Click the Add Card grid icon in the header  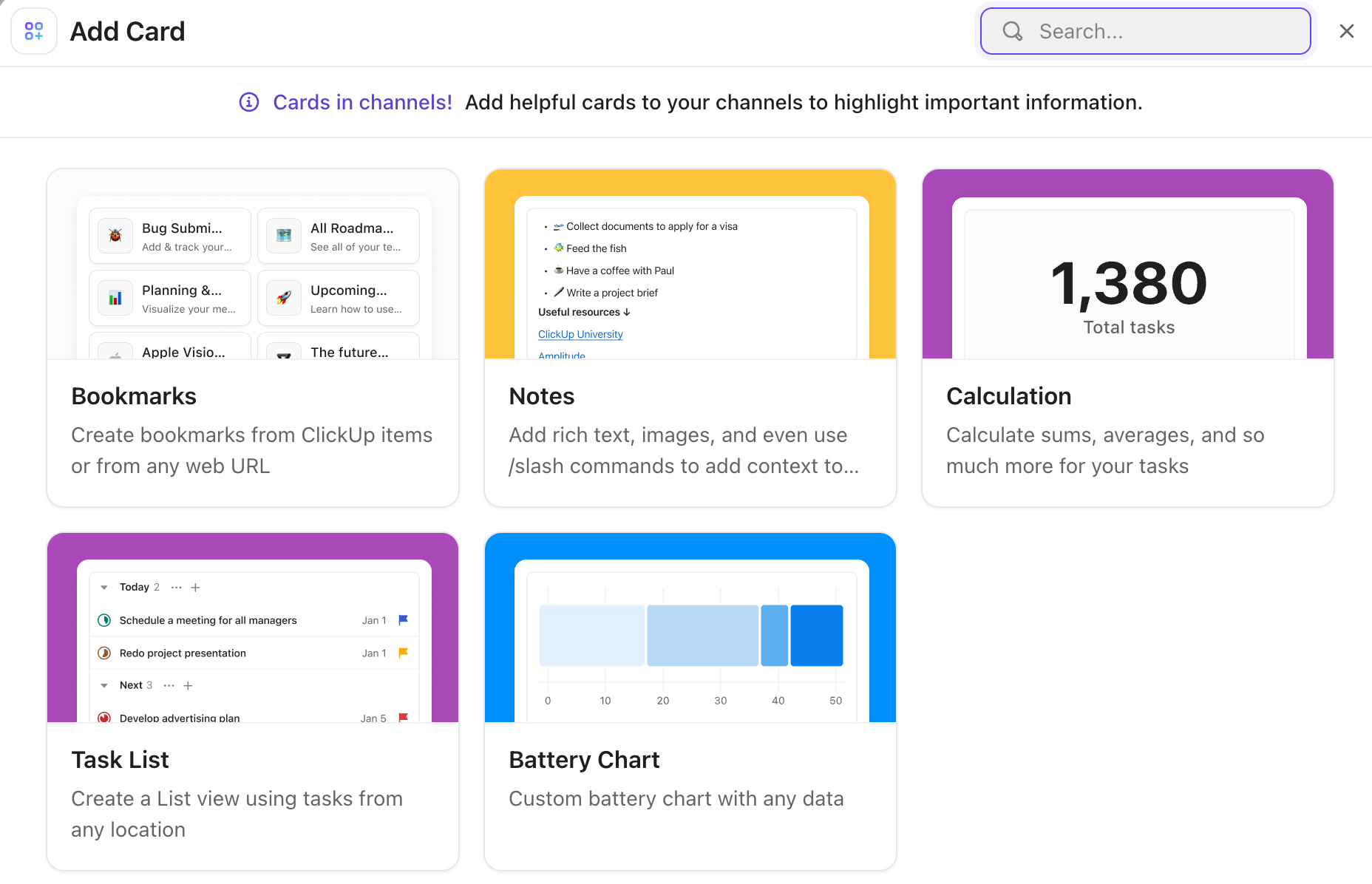[x=34, y=31]
